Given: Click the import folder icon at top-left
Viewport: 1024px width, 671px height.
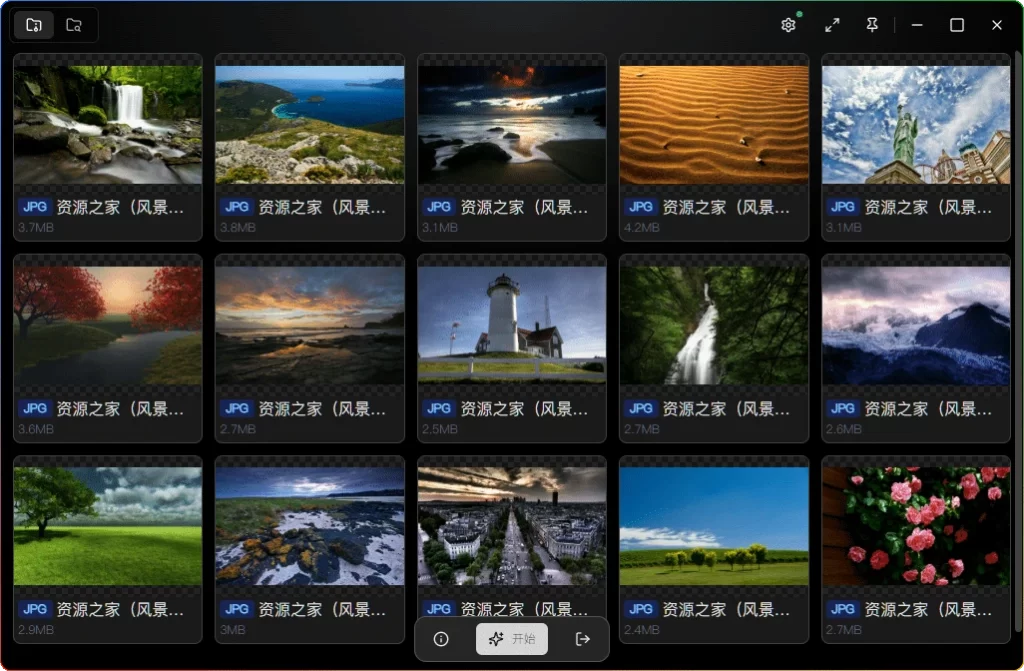Looking at the screenshot, I should 34,25.
